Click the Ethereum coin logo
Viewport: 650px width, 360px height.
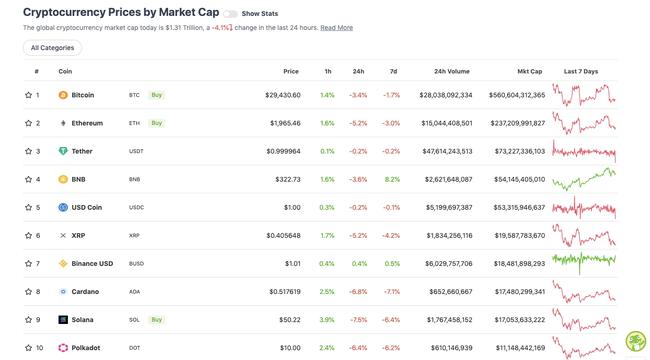(x=63, y=123)
